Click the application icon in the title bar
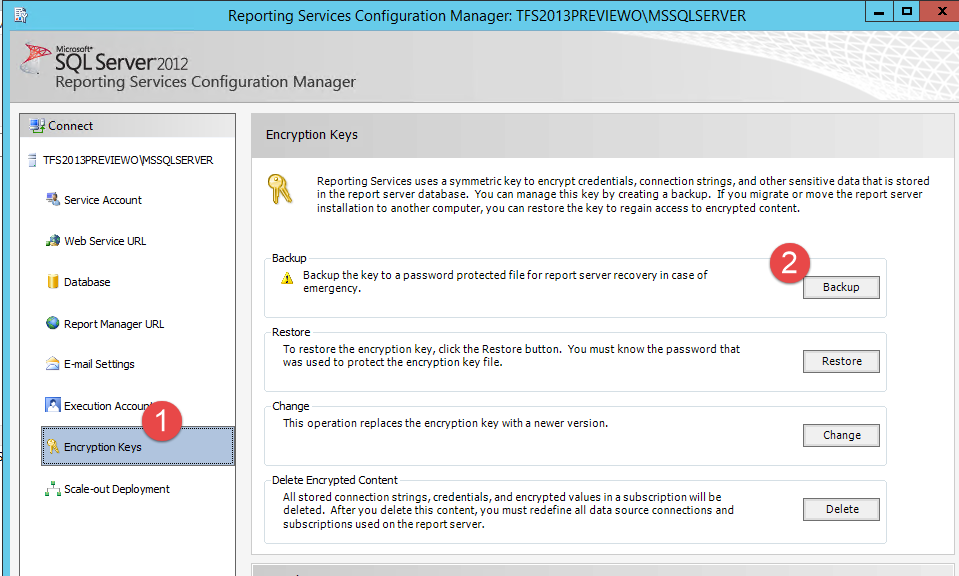Screen dimensions: 959x576 point(21,15)
